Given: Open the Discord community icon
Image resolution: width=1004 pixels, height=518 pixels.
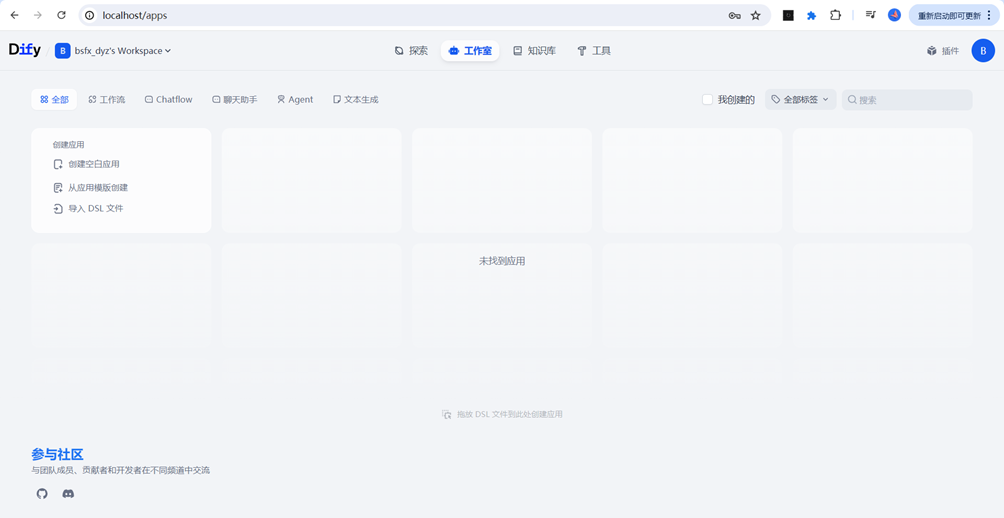Looking at the screenshot, I should tap(68, 494).
